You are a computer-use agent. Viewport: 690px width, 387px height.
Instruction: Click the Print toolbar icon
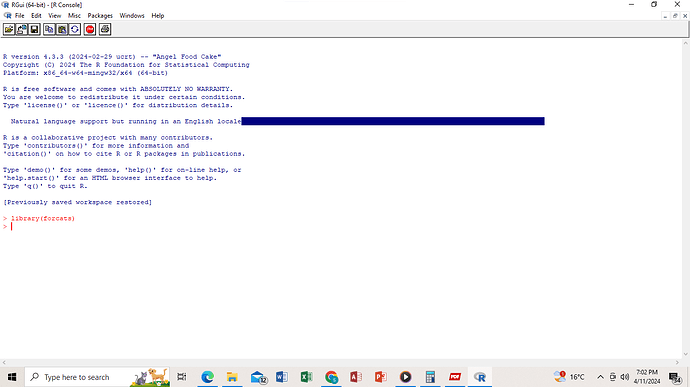pos(105,29)
